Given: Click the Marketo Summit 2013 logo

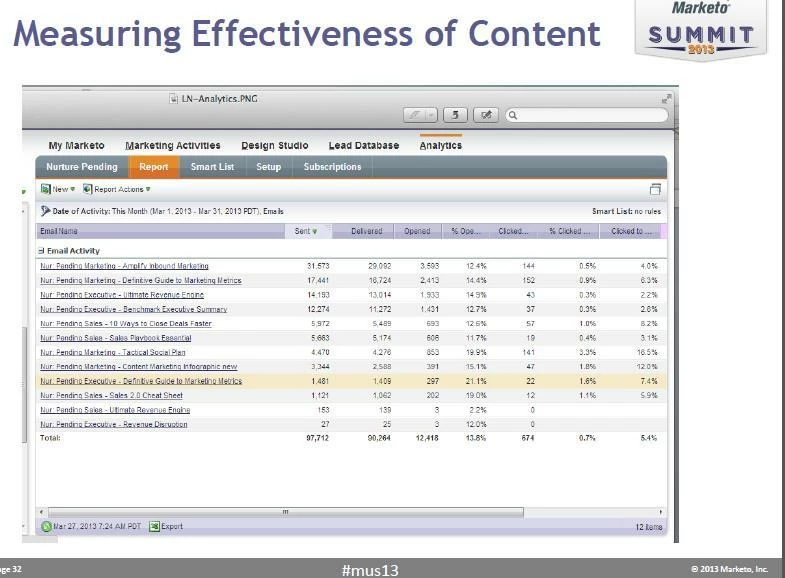Looking at the screenshot, I should tap(700, 29).
